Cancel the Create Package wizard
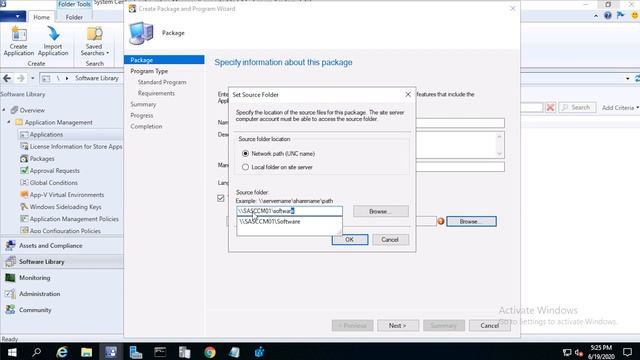The height and width of the screenshot is (360, 640). click(489, 325)
